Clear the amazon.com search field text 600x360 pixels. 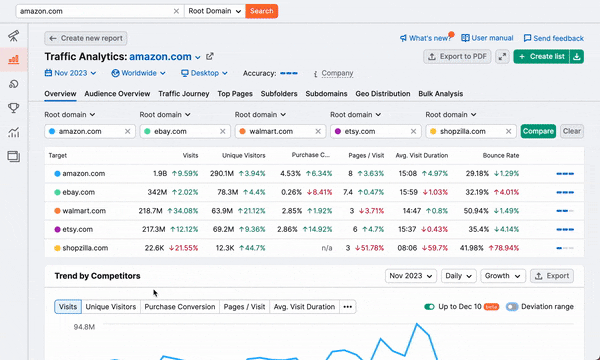(x=176, y=11)
